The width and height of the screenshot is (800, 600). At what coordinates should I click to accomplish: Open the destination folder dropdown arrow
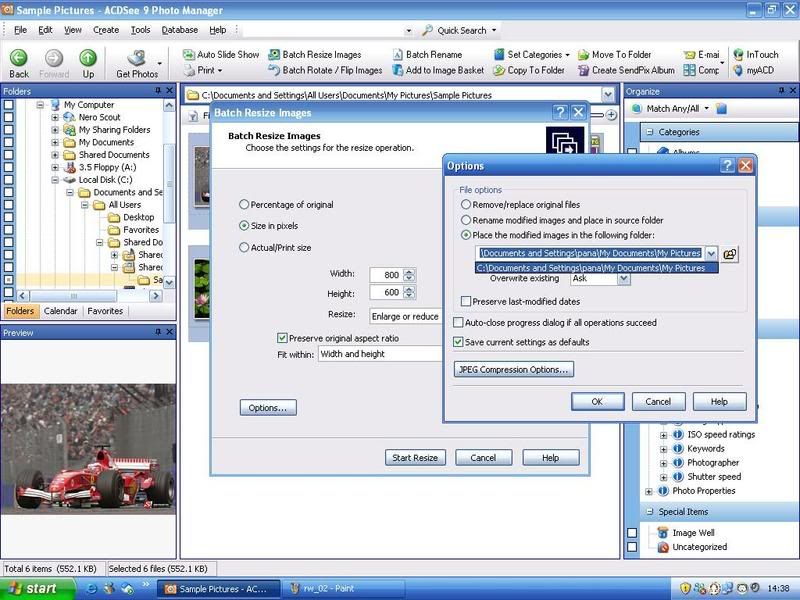pyautogui.click(x=711, y=254)
